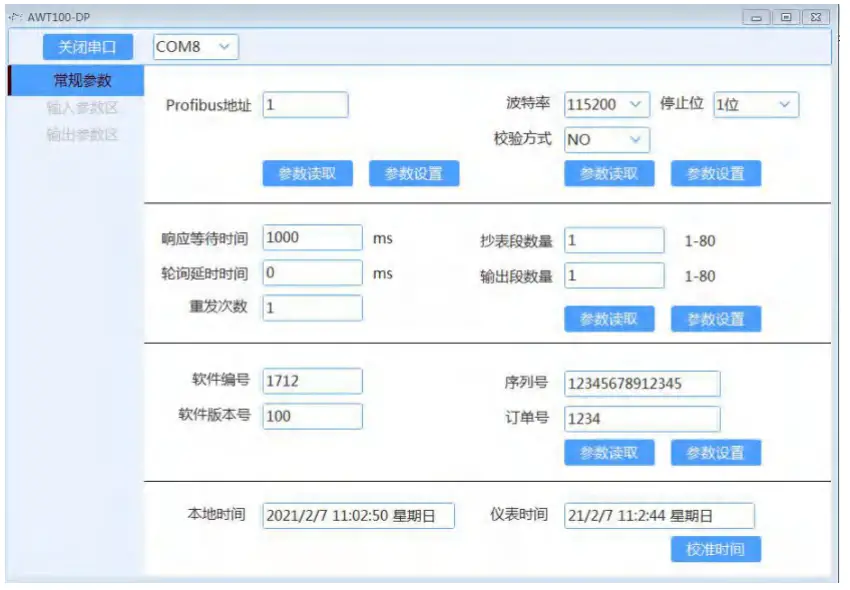Select the 输入参数区 tab
Screen dimensions: 850x590
tap(82, 108)
